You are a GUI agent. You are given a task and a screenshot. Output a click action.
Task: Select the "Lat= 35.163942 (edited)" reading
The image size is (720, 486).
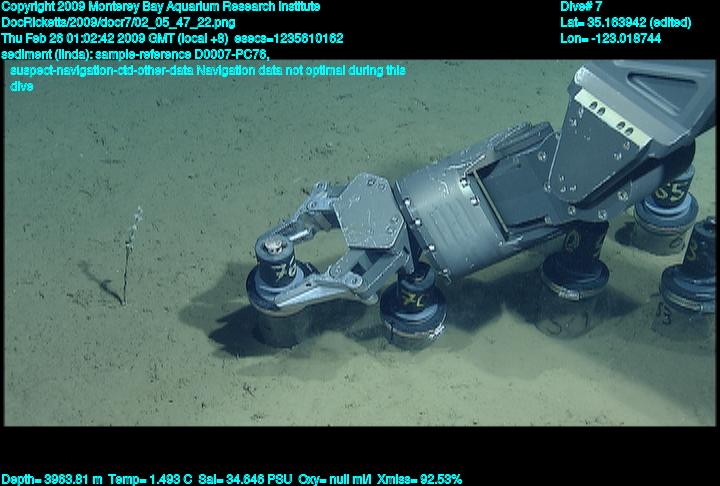tap(625, 23)
